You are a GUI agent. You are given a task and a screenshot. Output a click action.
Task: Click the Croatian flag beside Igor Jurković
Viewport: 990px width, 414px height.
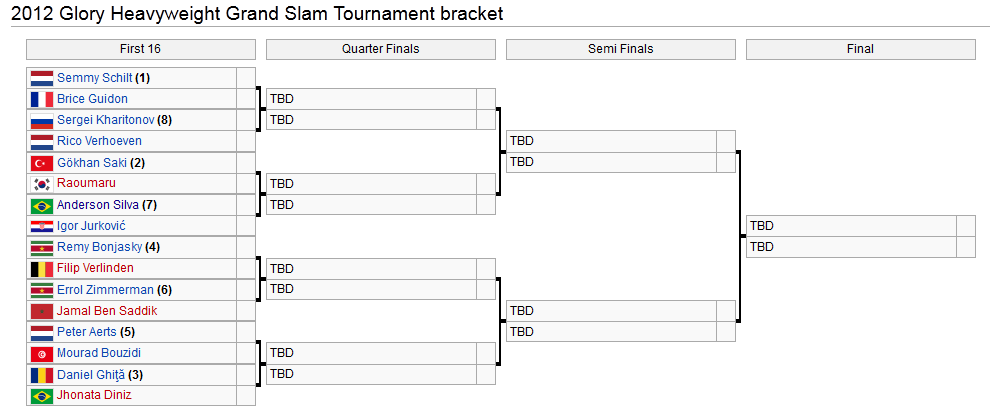[x=41, y=226]
